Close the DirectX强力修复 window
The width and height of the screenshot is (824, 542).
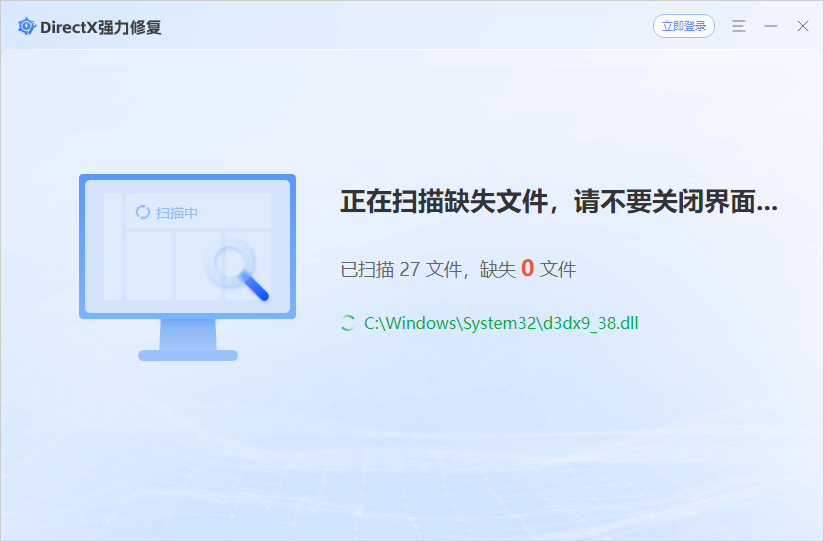point(802,26)
